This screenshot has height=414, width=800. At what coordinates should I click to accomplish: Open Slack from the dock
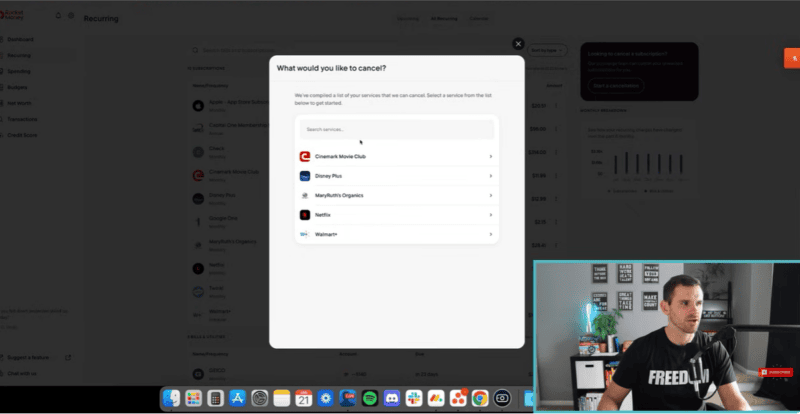click(414, 398)
